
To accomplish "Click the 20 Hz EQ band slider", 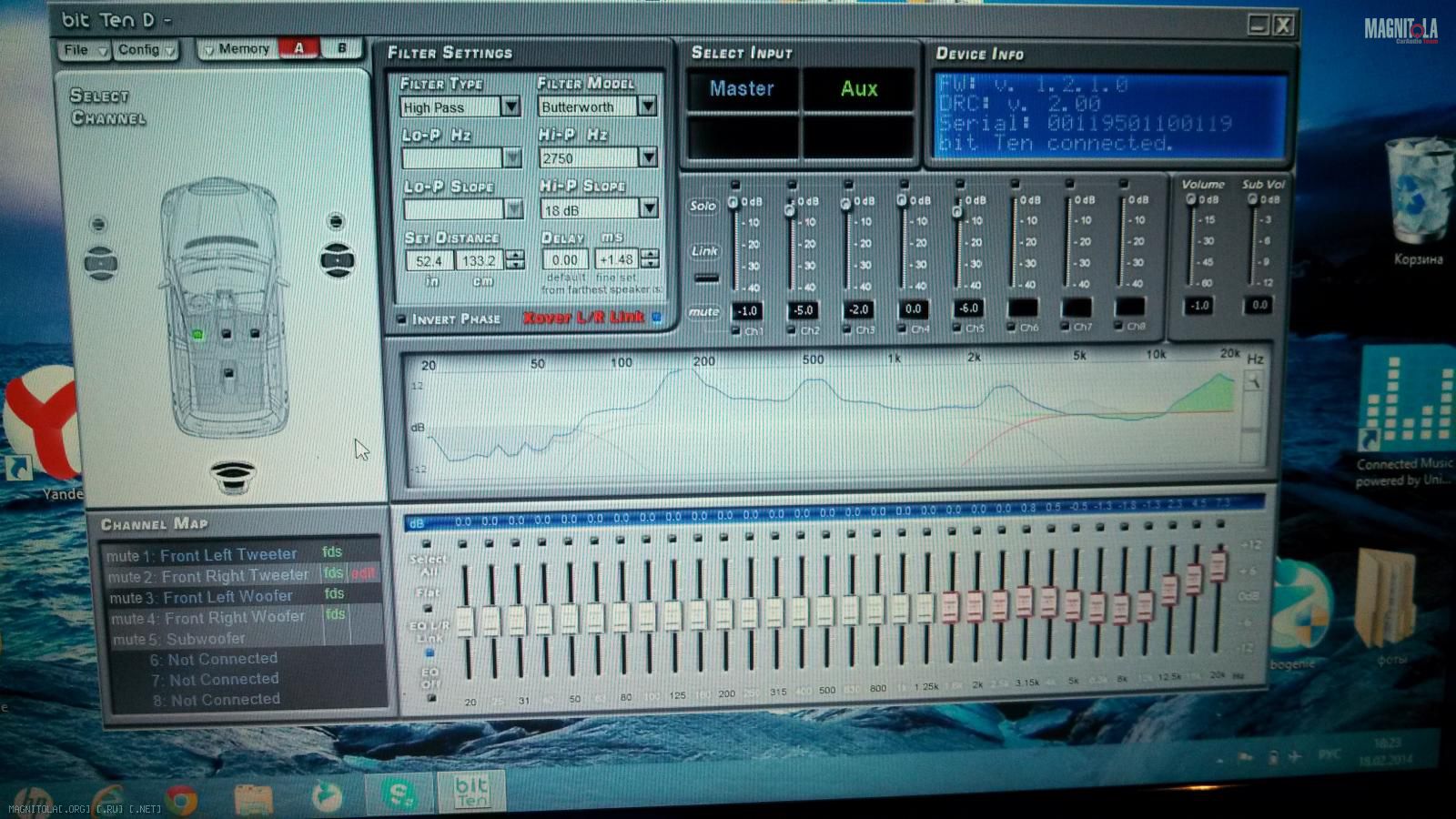I will pos(465,622).
